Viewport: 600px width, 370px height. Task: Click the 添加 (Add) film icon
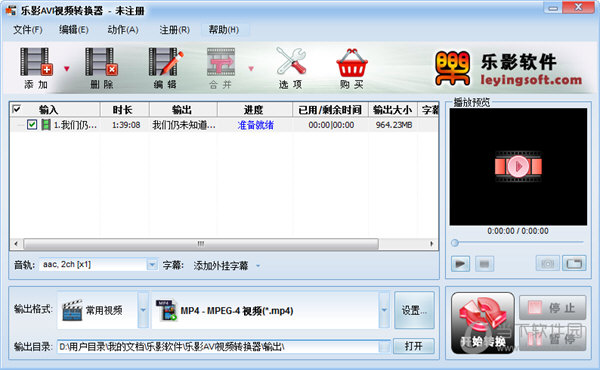[x=36, y=62]
